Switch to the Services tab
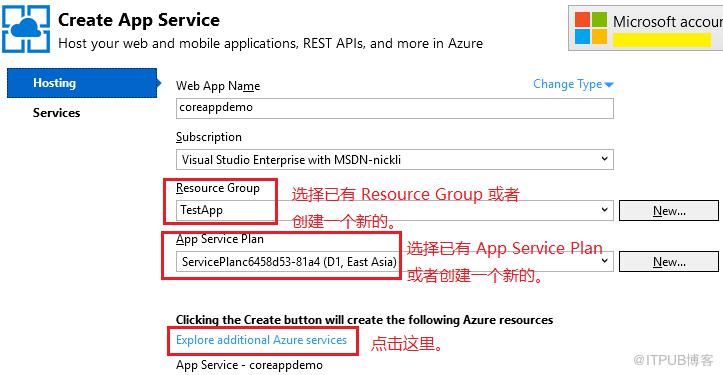Viewport: 723px width, 375px height. point(56,113)
